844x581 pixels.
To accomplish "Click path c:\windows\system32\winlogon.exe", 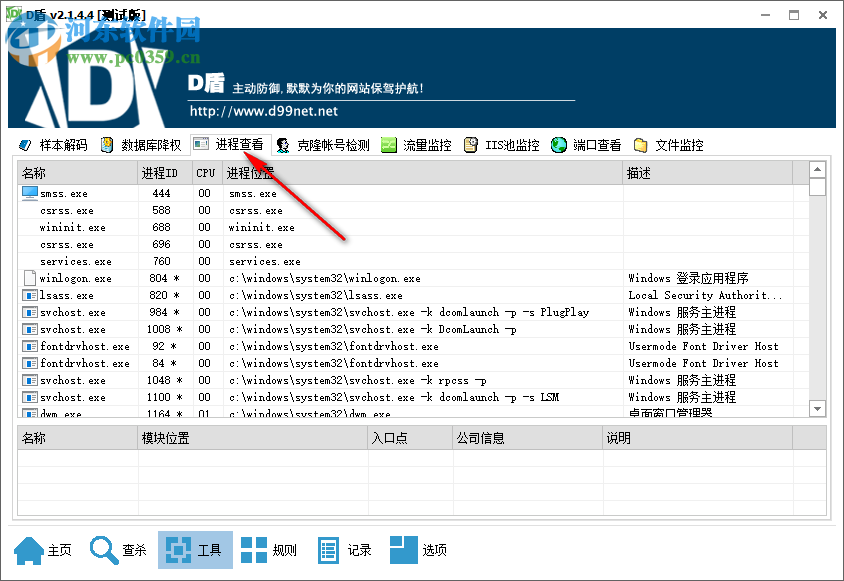I will (x=325, y=278).
